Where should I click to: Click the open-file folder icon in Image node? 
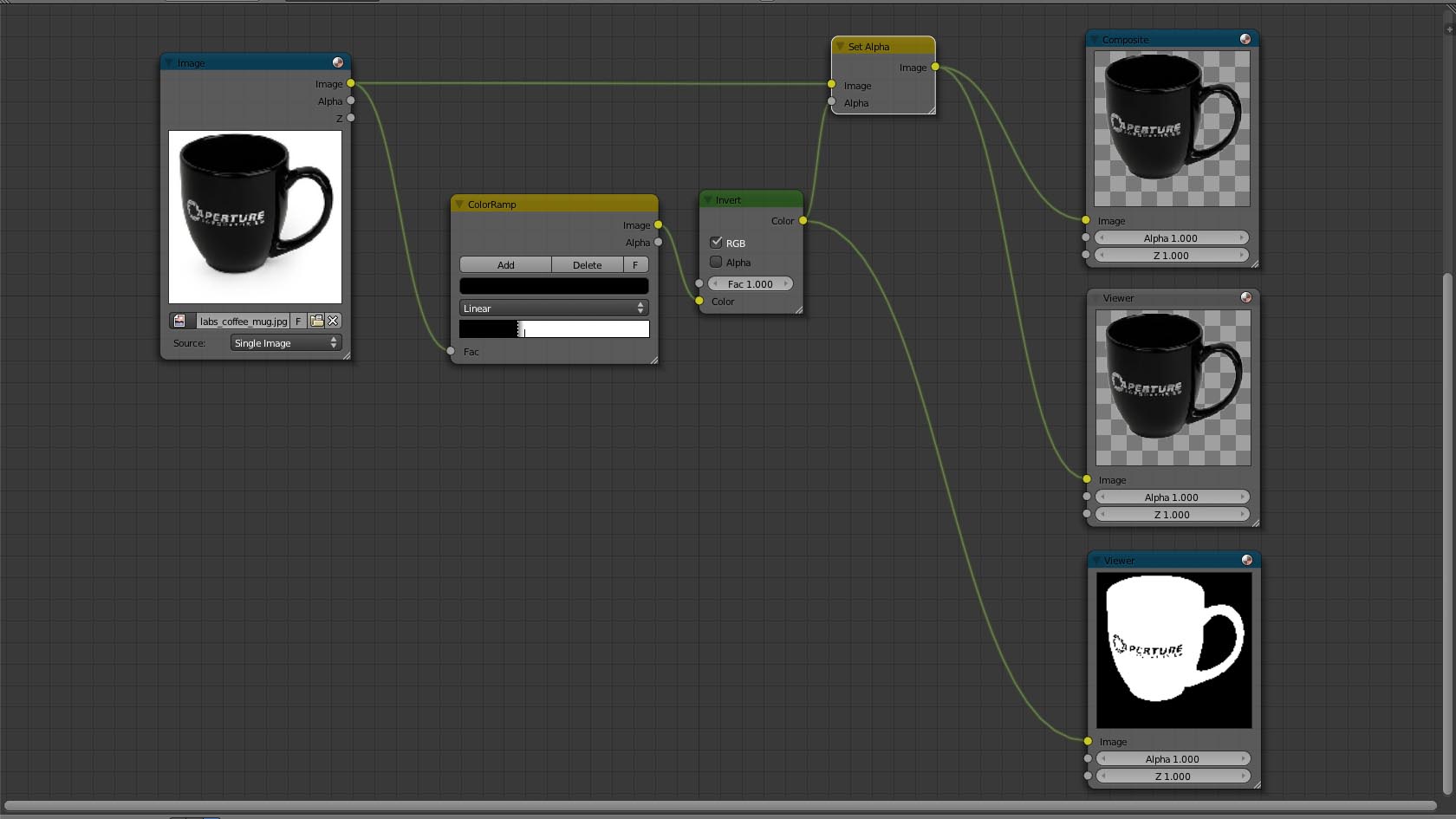316,321
